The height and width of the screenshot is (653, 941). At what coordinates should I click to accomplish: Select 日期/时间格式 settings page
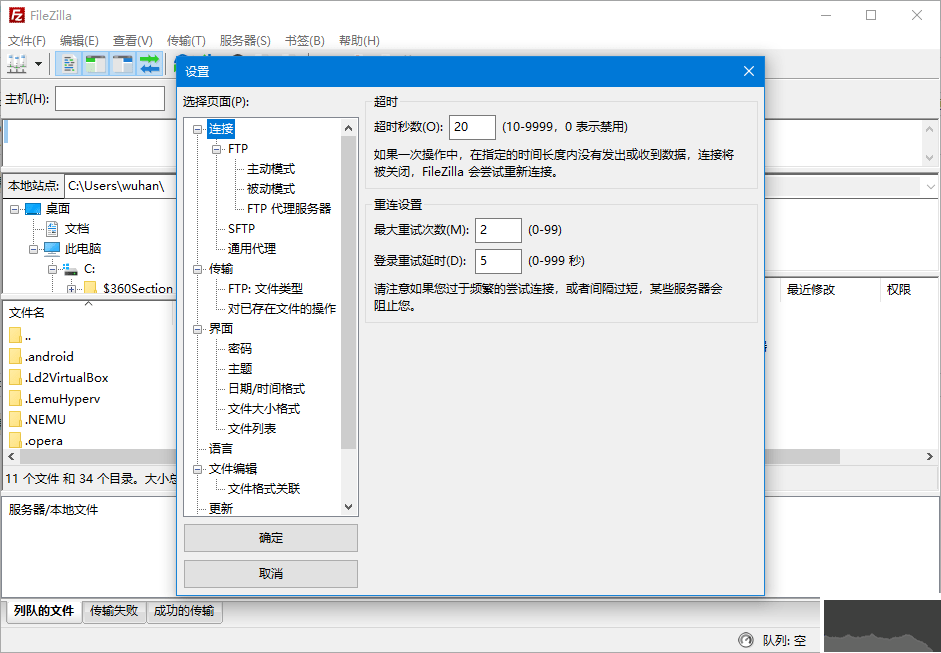[266, 389]
